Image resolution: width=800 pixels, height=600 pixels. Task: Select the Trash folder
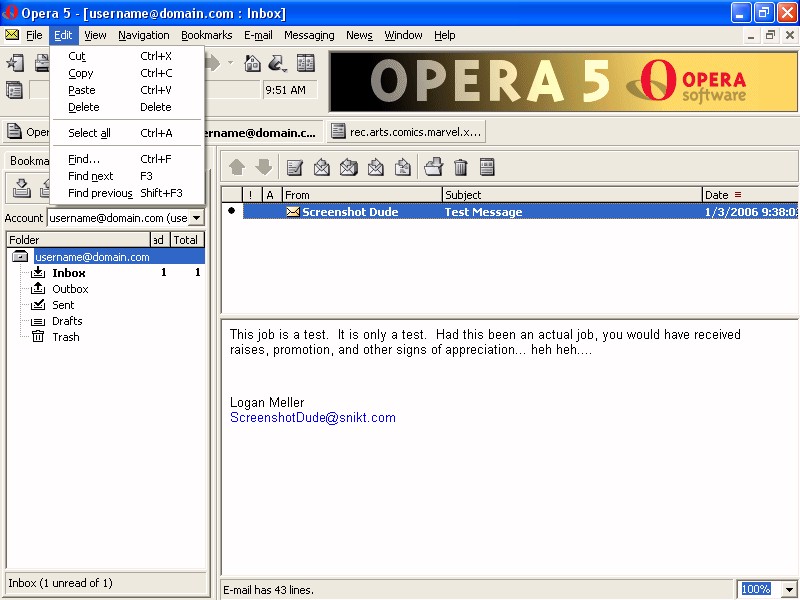pyautogui.click(x=65, y=337)
